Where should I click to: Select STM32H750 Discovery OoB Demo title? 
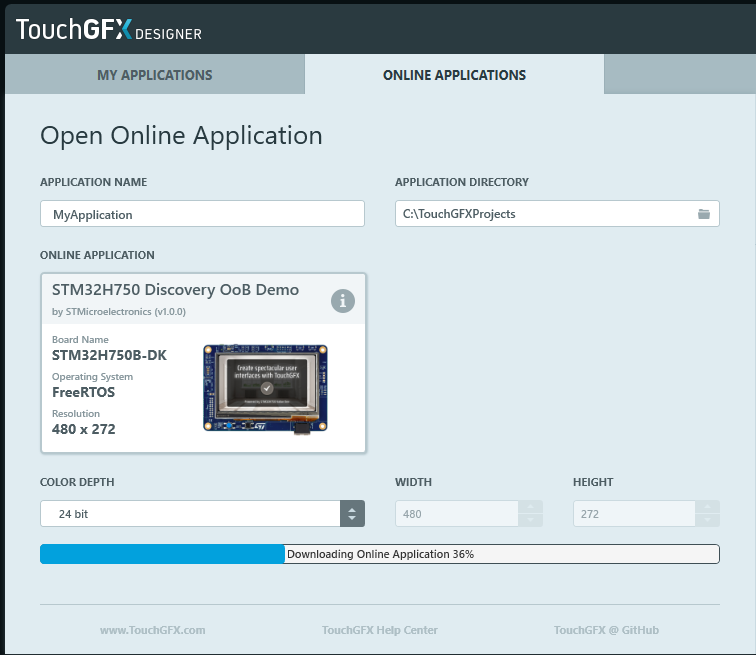tap(176, 290)
